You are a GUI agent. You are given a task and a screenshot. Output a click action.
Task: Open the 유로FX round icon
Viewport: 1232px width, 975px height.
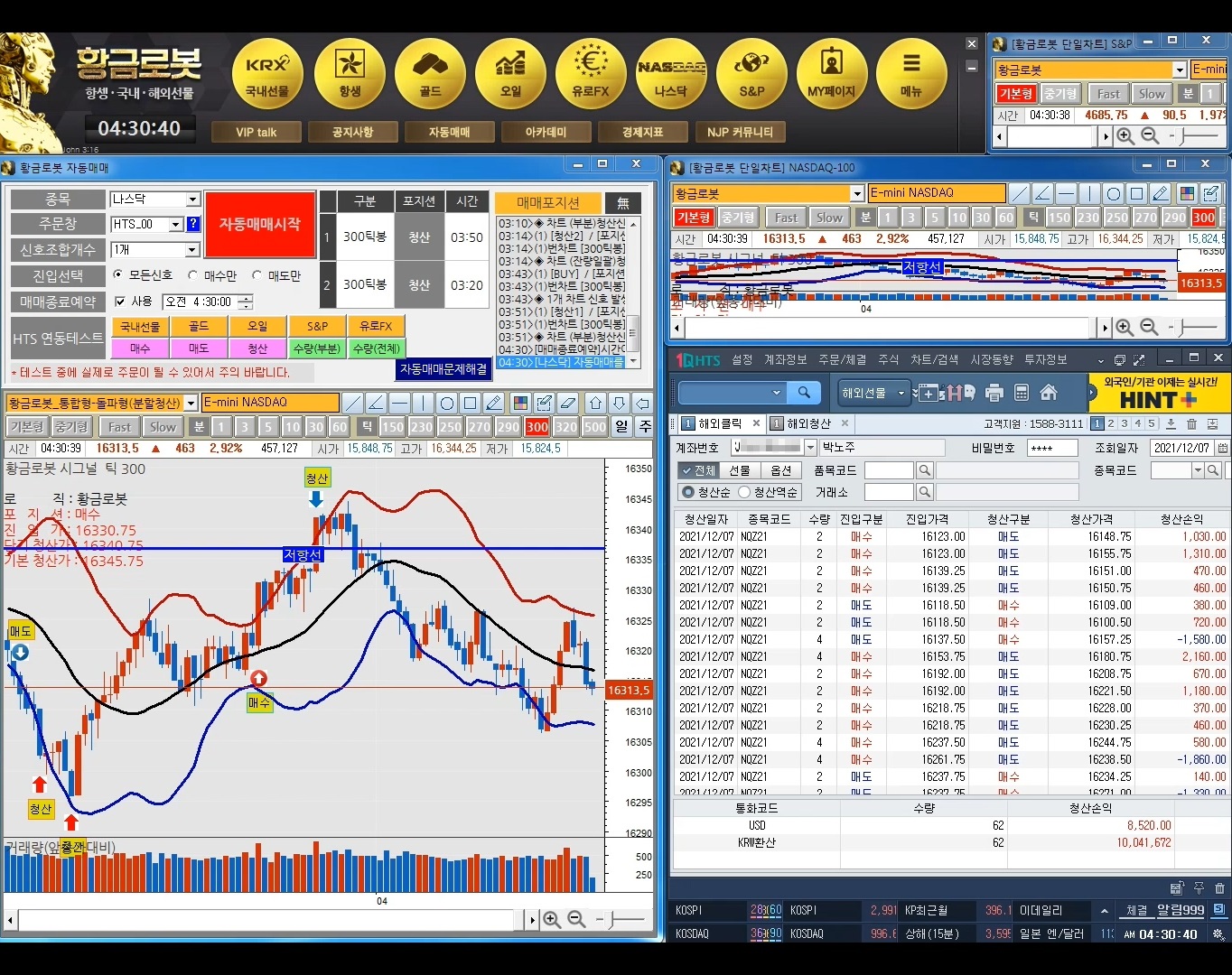pos(591,74)
